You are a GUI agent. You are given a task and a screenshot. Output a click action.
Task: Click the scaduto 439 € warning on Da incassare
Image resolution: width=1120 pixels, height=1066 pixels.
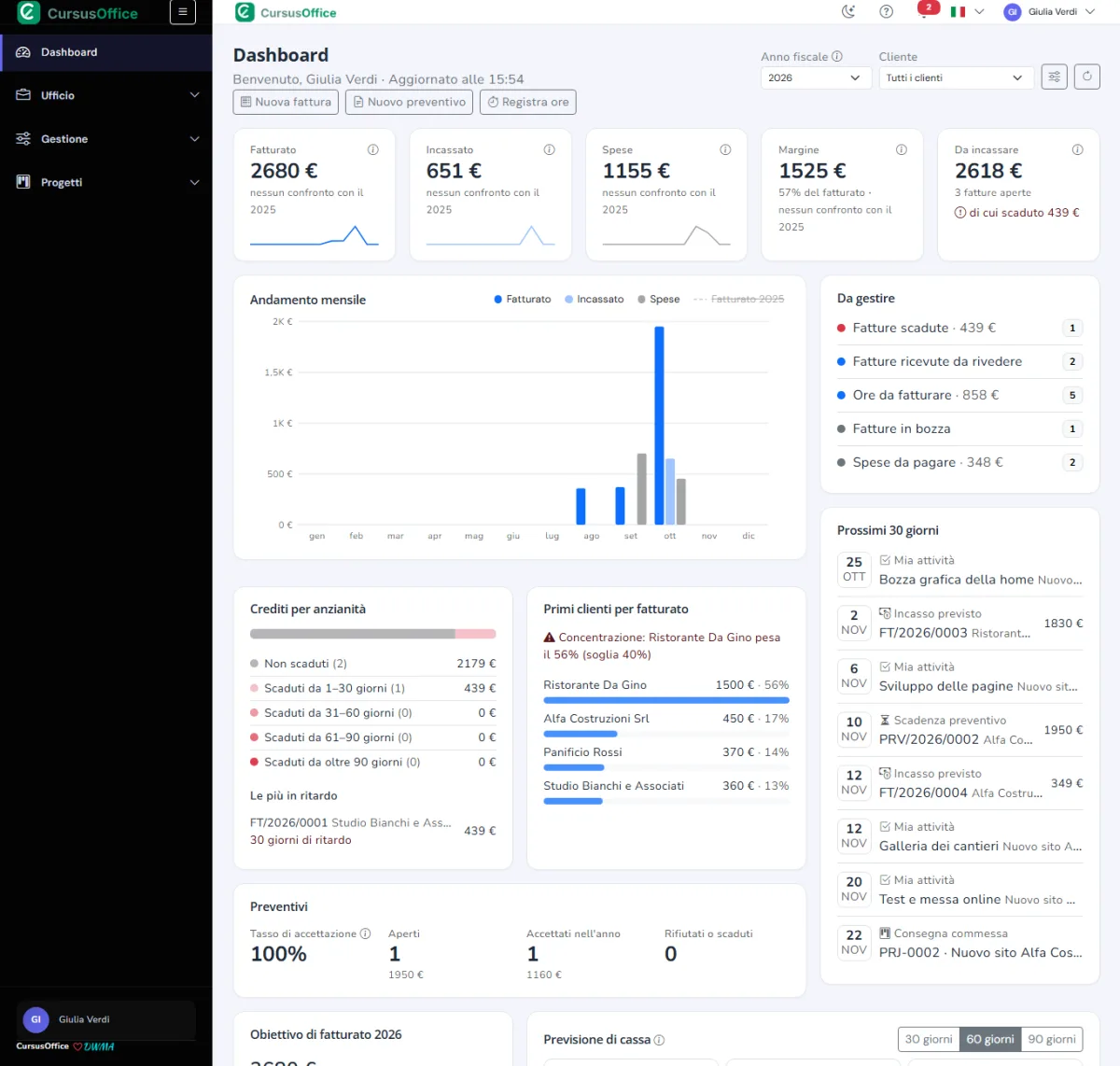pyautogui.click(x=1017, y=212)
